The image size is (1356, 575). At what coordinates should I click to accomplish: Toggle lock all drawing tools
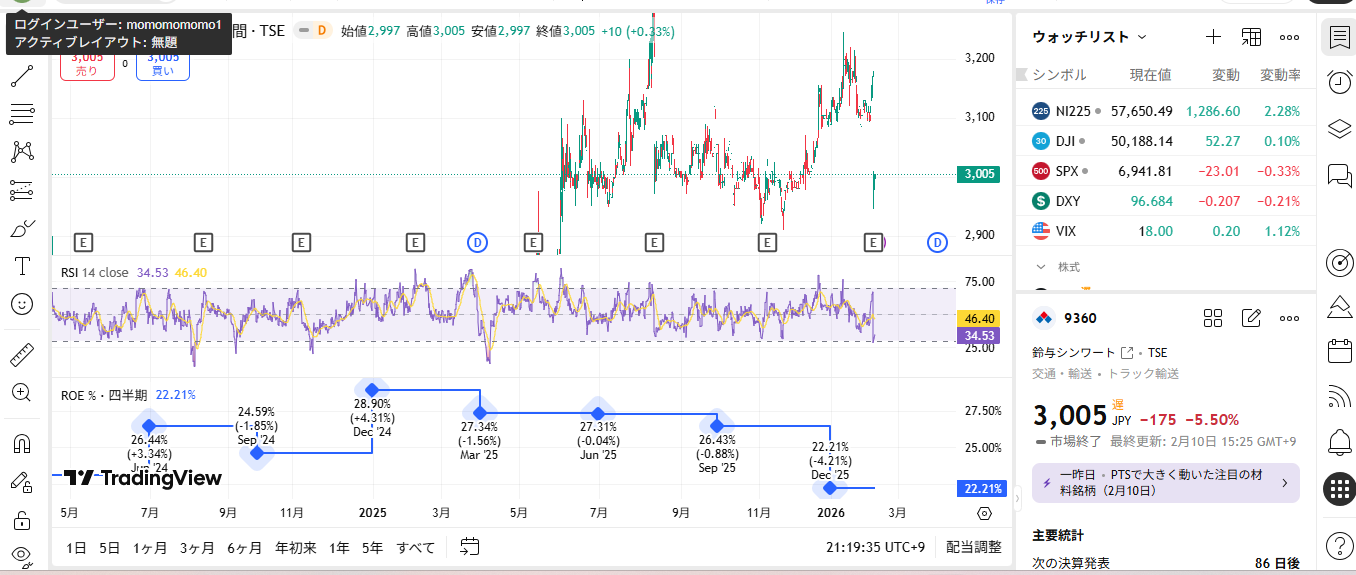tap(21, 519)
